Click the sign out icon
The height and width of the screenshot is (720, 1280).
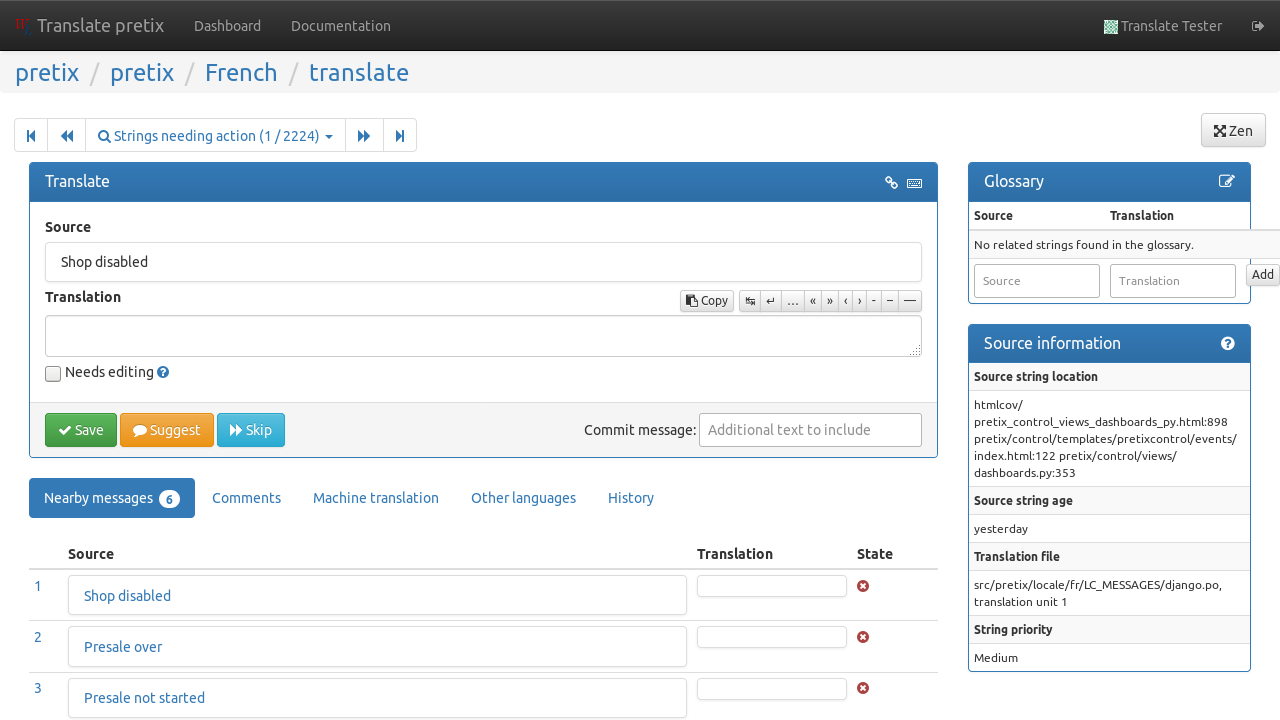1258,26
